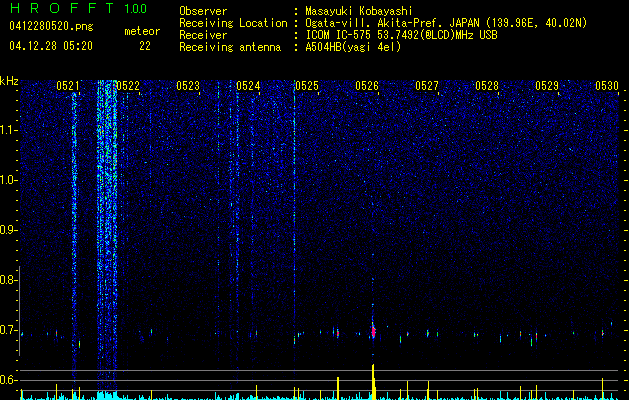Click the 0.9 kHz axis label
The width and height of the screenshot is (629, 400).
click(x=7, y=230)
